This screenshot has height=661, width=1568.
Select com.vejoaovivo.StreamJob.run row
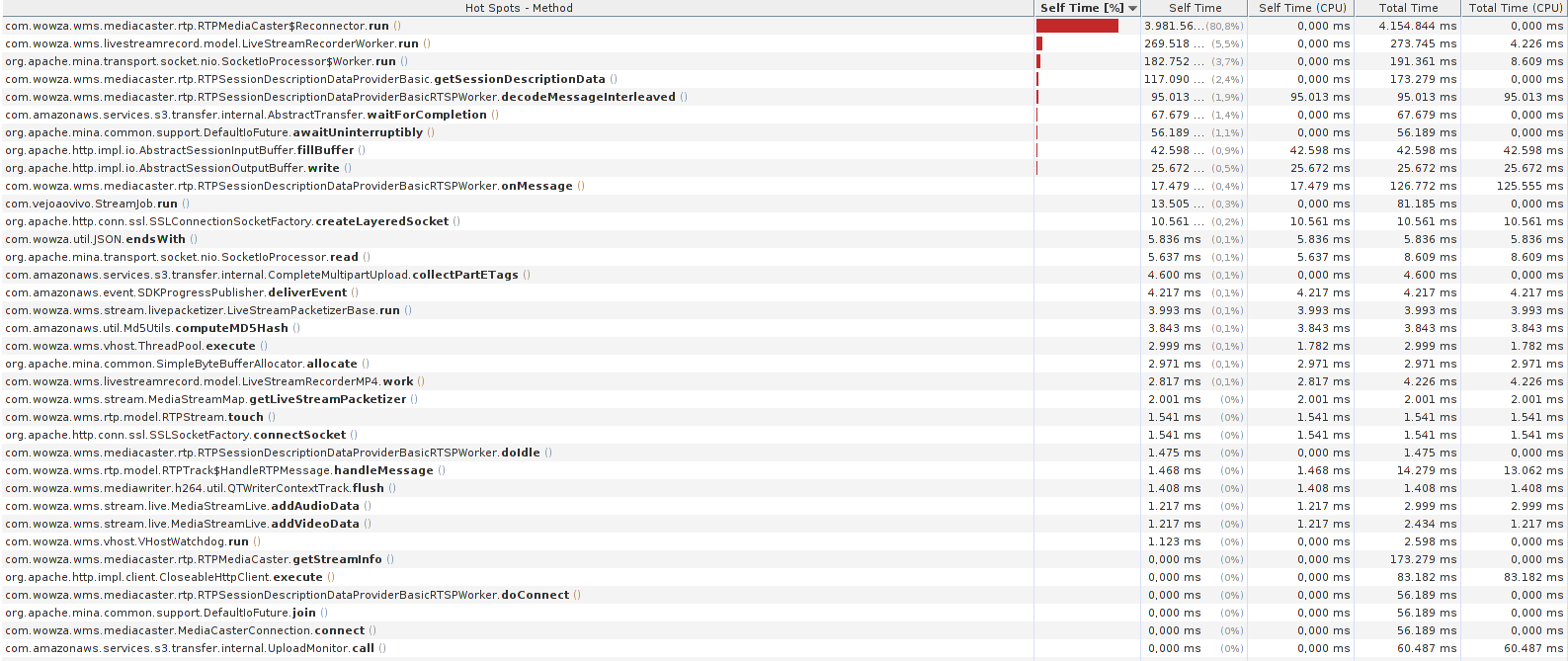pyautogui.click(x=784, y=204)
